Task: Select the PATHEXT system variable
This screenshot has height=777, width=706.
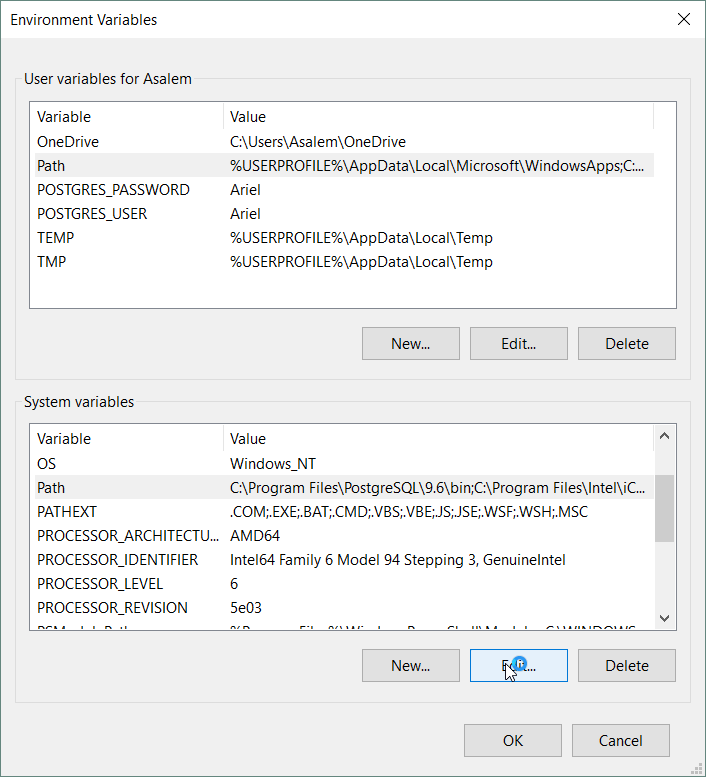Action: [67, 512]
